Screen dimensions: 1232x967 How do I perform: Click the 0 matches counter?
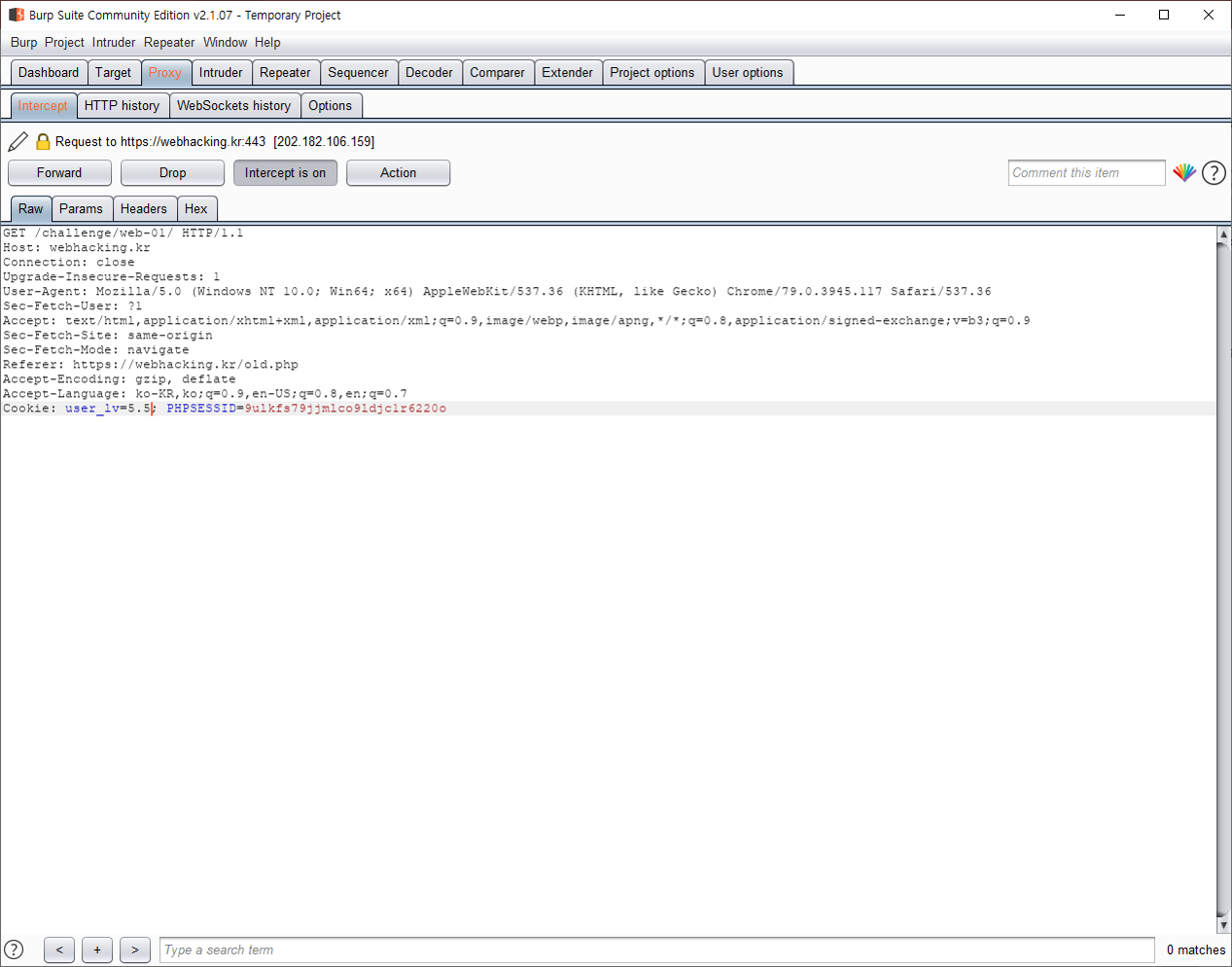[x=1196, y=950]
